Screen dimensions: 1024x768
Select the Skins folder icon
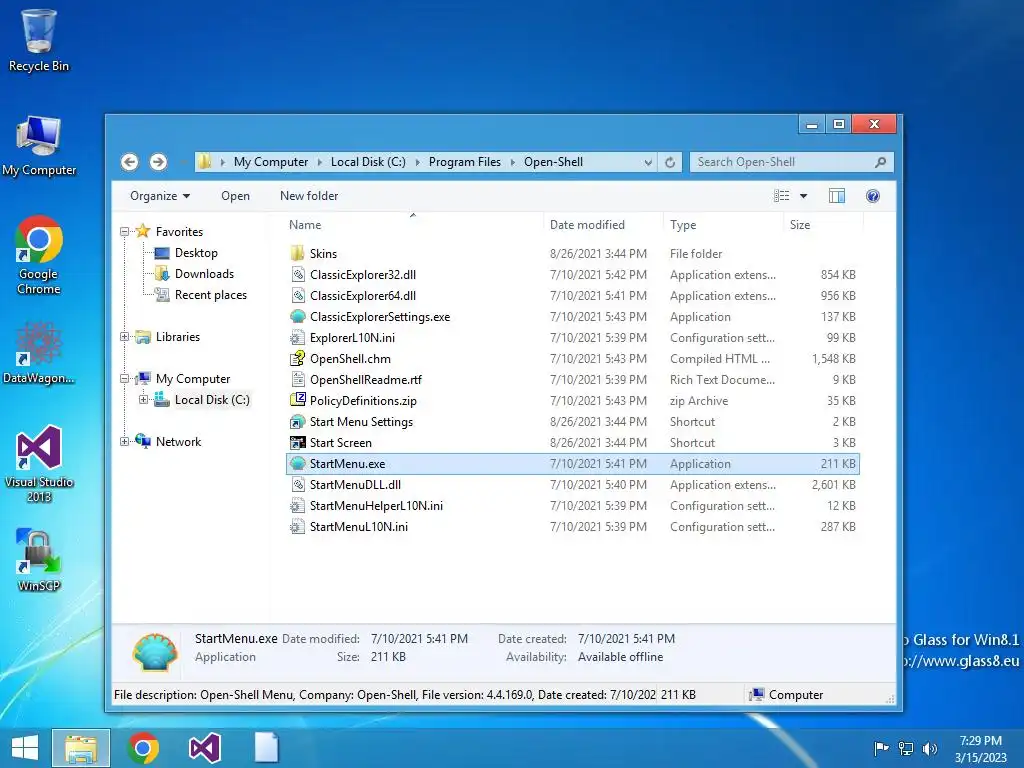coord(297,253)
